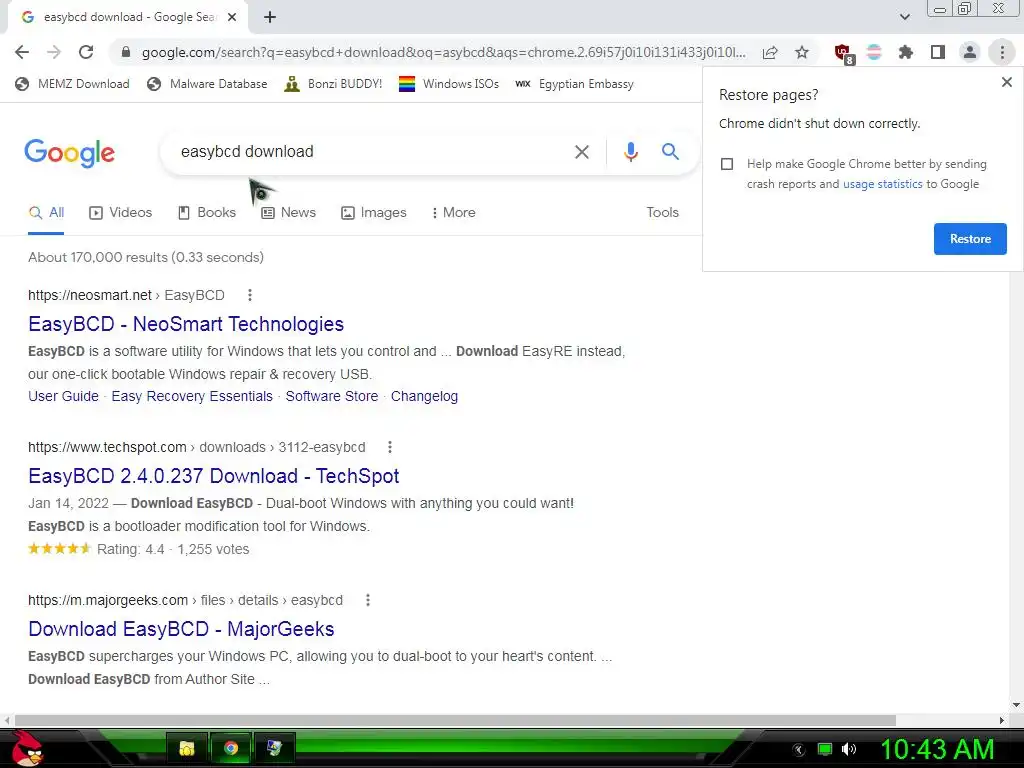
Task: Submit search using the magnifier icon
Action: coord(670,152)
